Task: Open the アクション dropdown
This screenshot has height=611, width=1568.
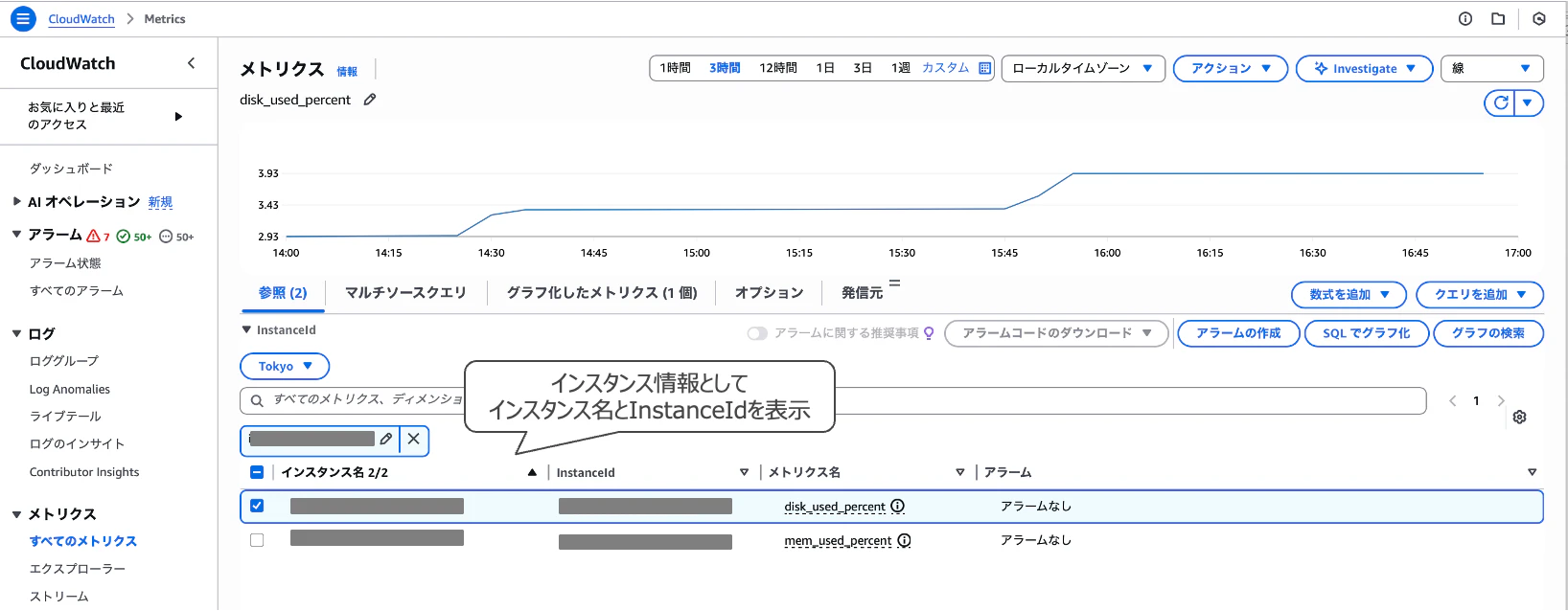Action: 1231,68
